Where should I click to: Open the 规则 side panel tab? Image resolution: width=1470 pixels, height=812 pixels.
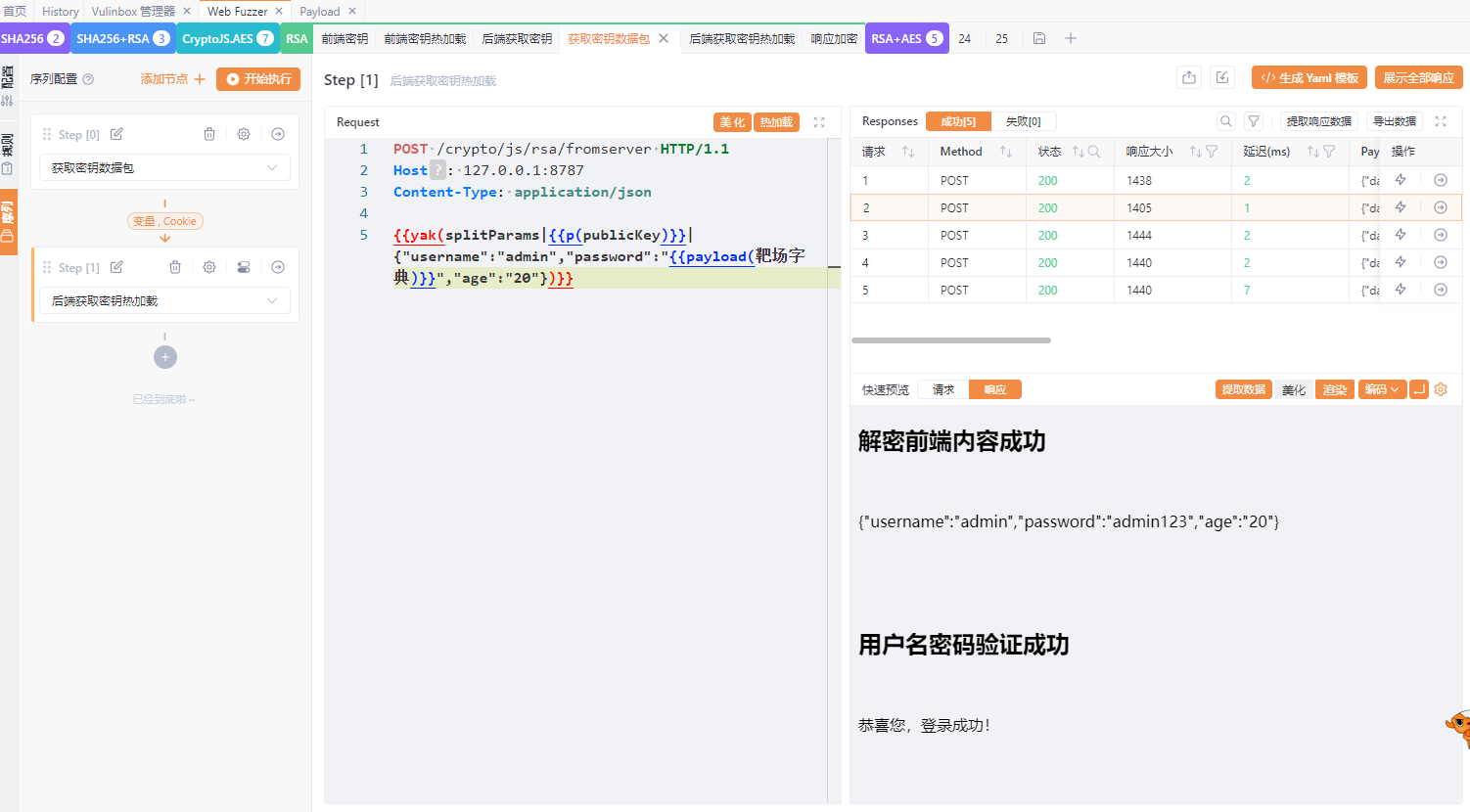click(8, 154)
